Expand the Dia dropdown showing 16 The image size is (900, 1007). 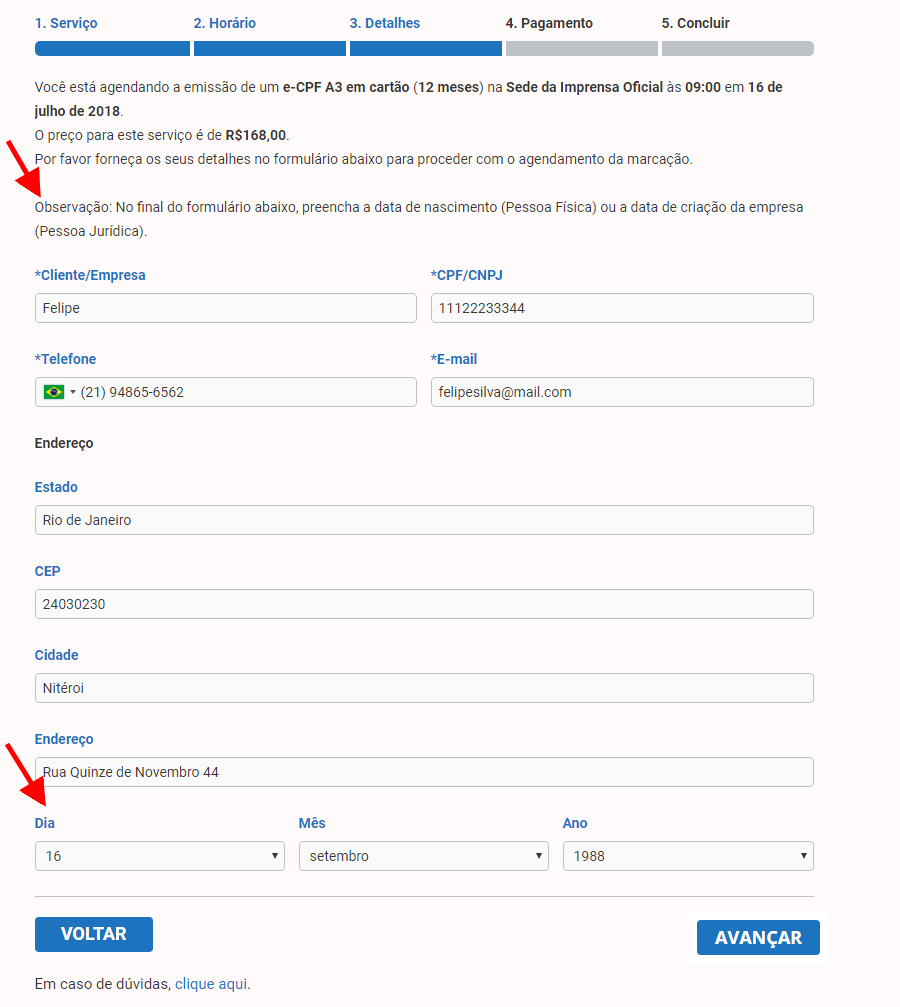(x=160, y=856)
